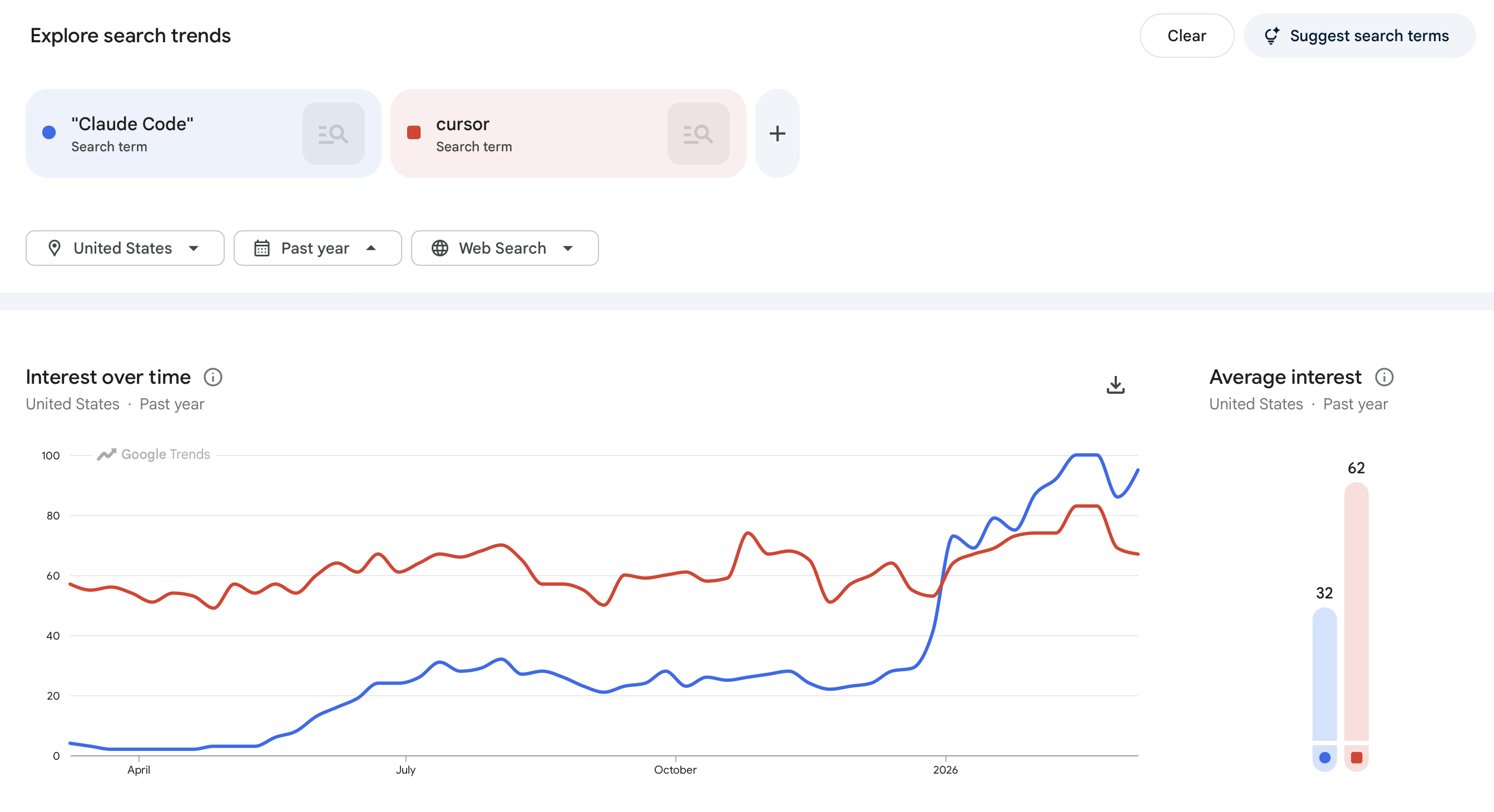1494x812 pixels.
Task: Open the United States region dropdown
Action: [125, 247]
